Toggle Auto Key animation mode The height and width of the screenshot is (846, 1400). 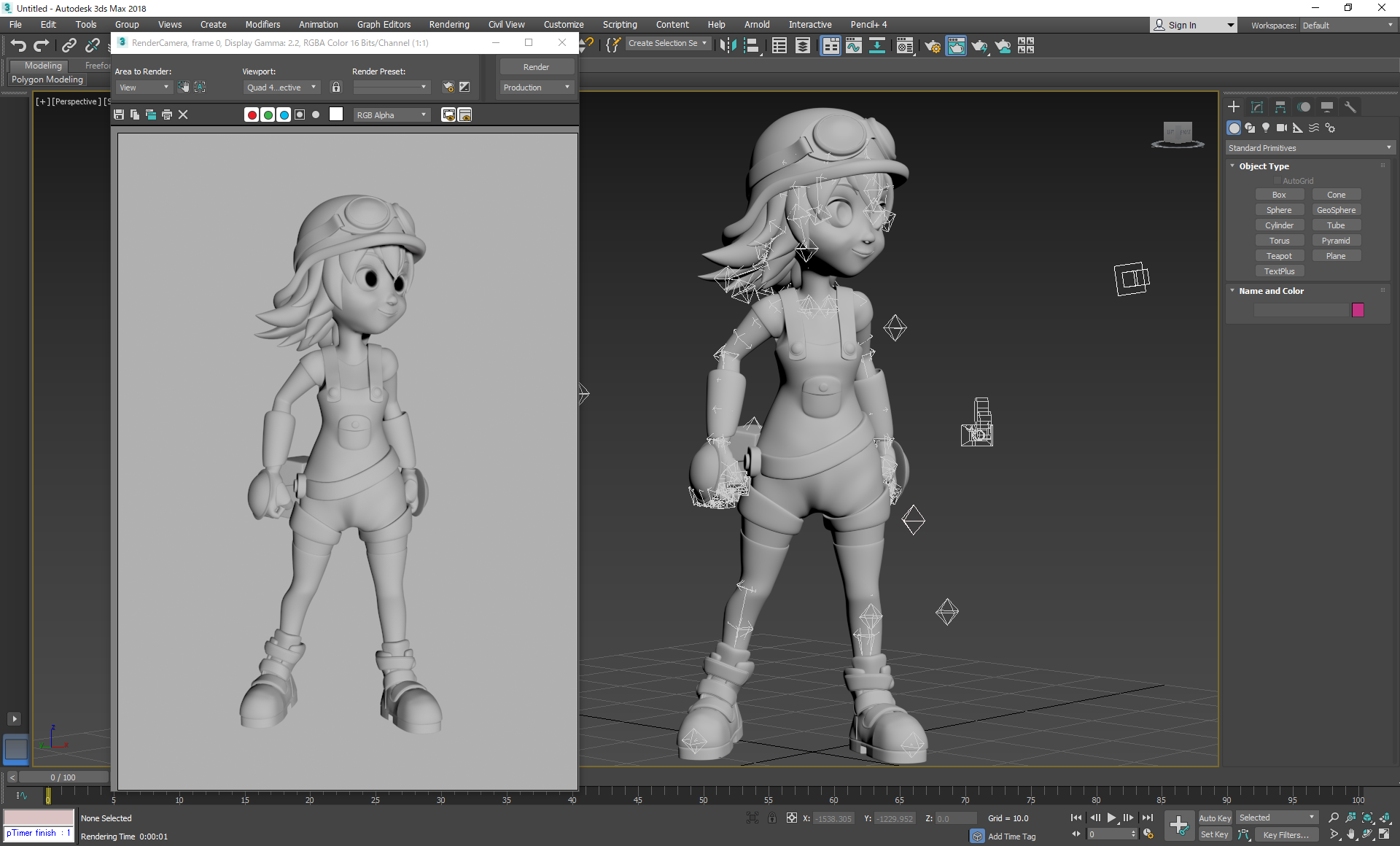point(1214,818)
